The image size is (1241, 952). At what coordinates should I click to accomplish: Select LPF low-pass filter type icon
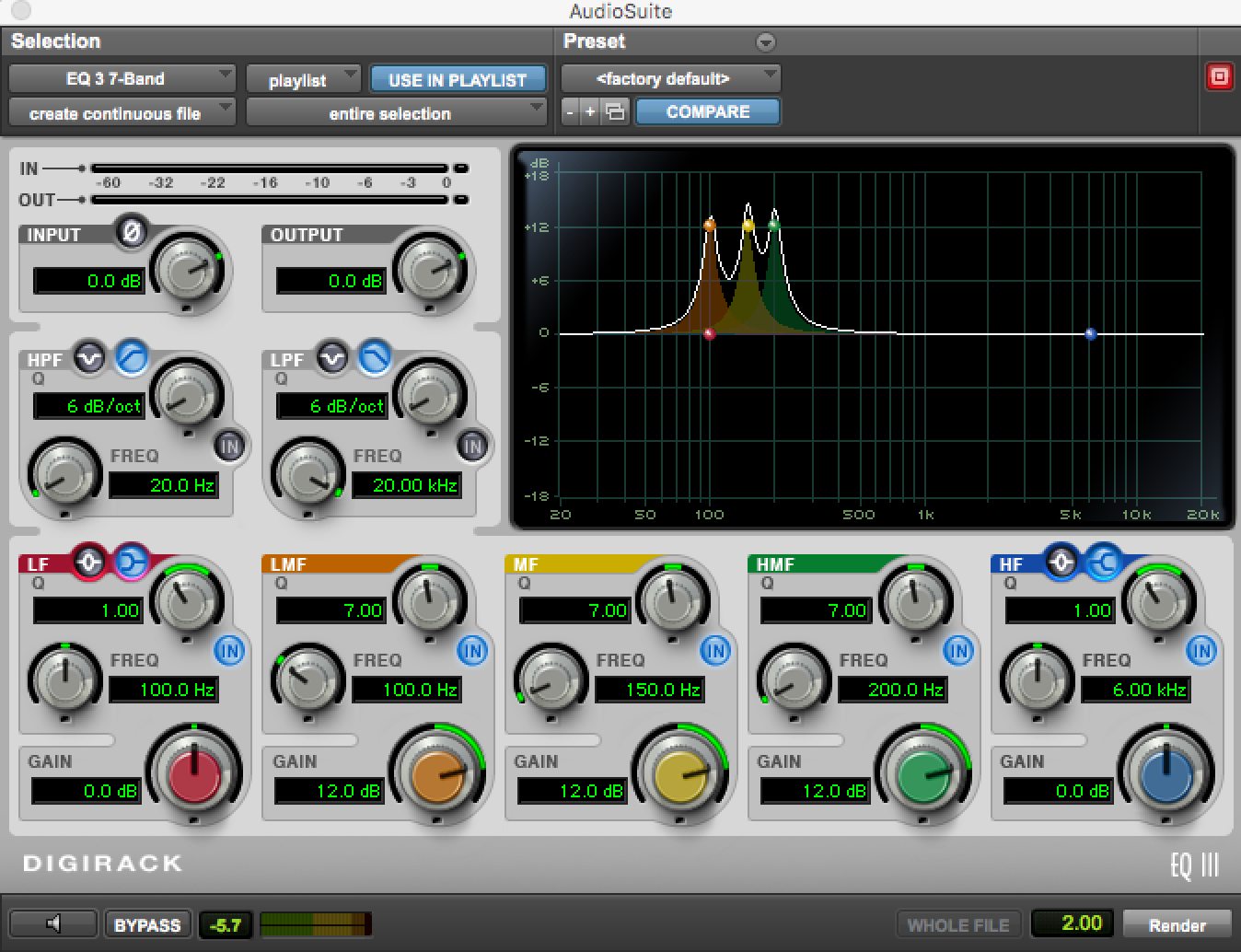[x=374, y=358]
